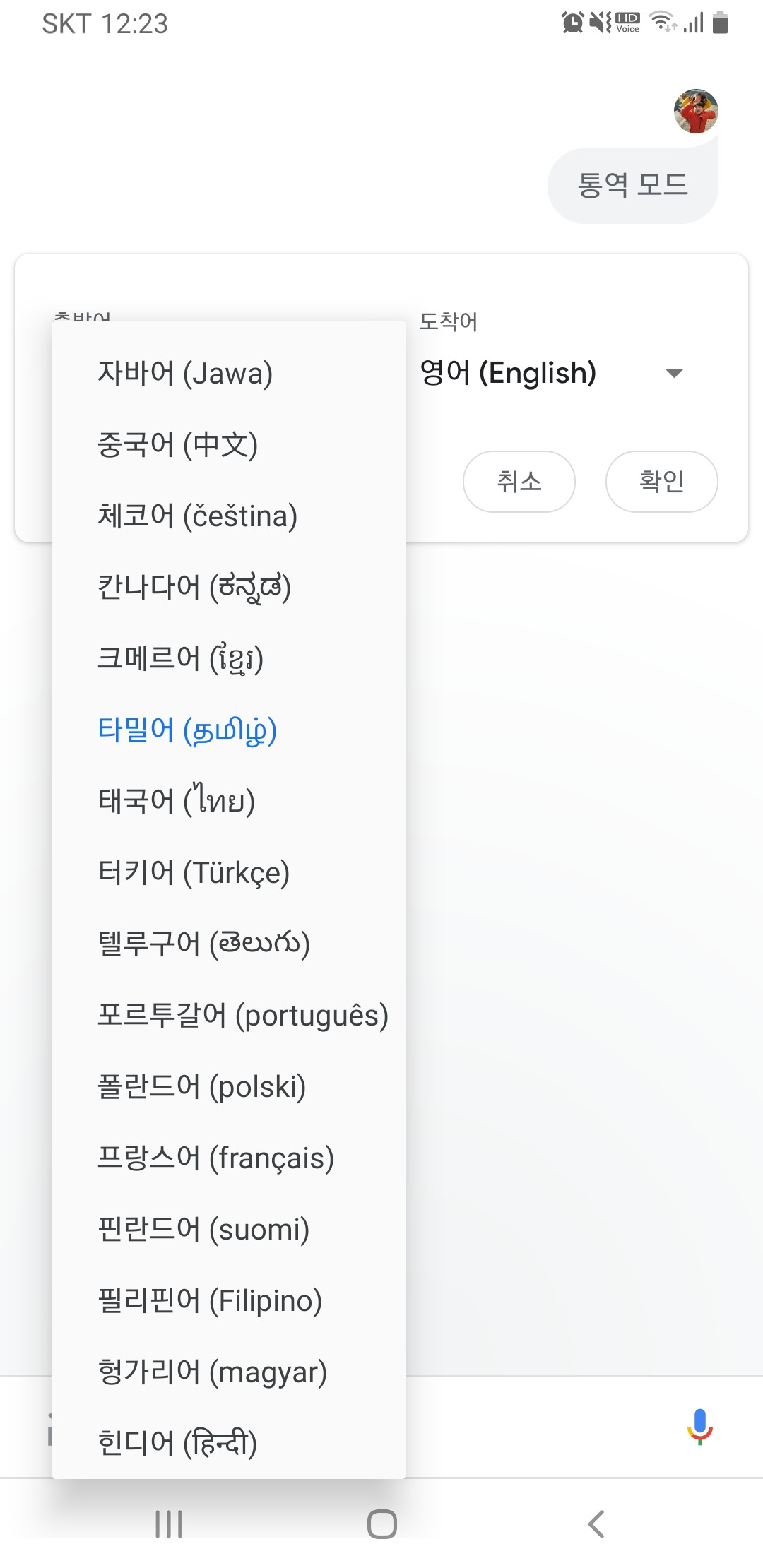Open the recent apps navigation button

169,1524
